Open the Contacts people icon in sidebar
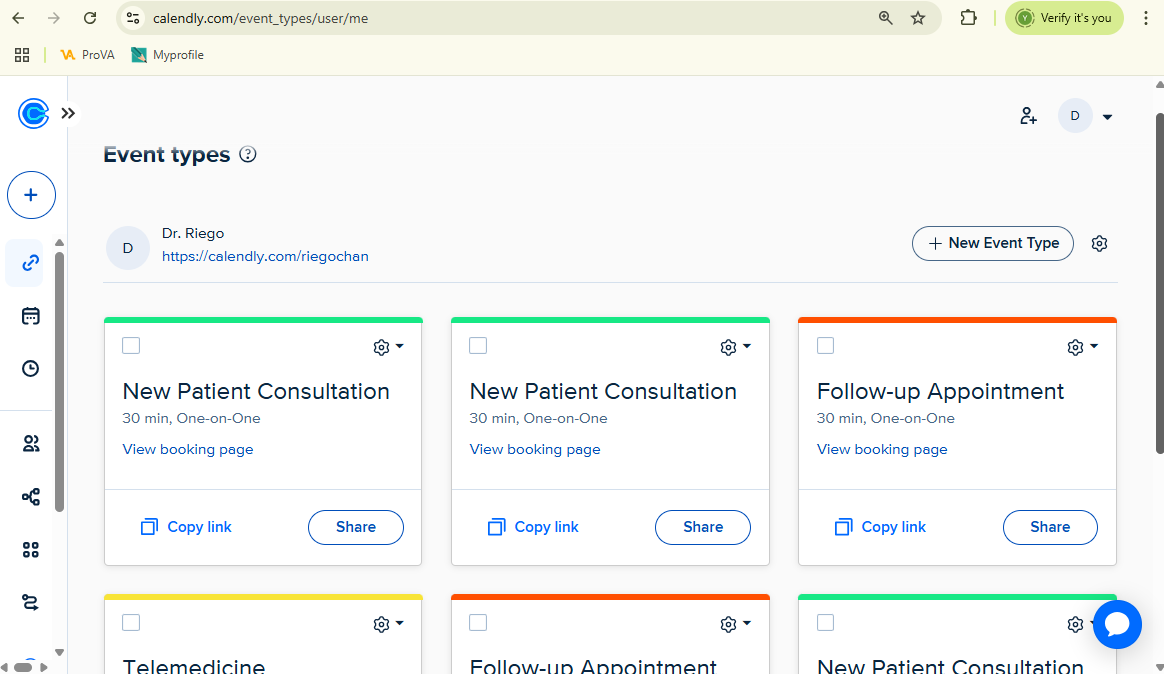 pos(31,444)
